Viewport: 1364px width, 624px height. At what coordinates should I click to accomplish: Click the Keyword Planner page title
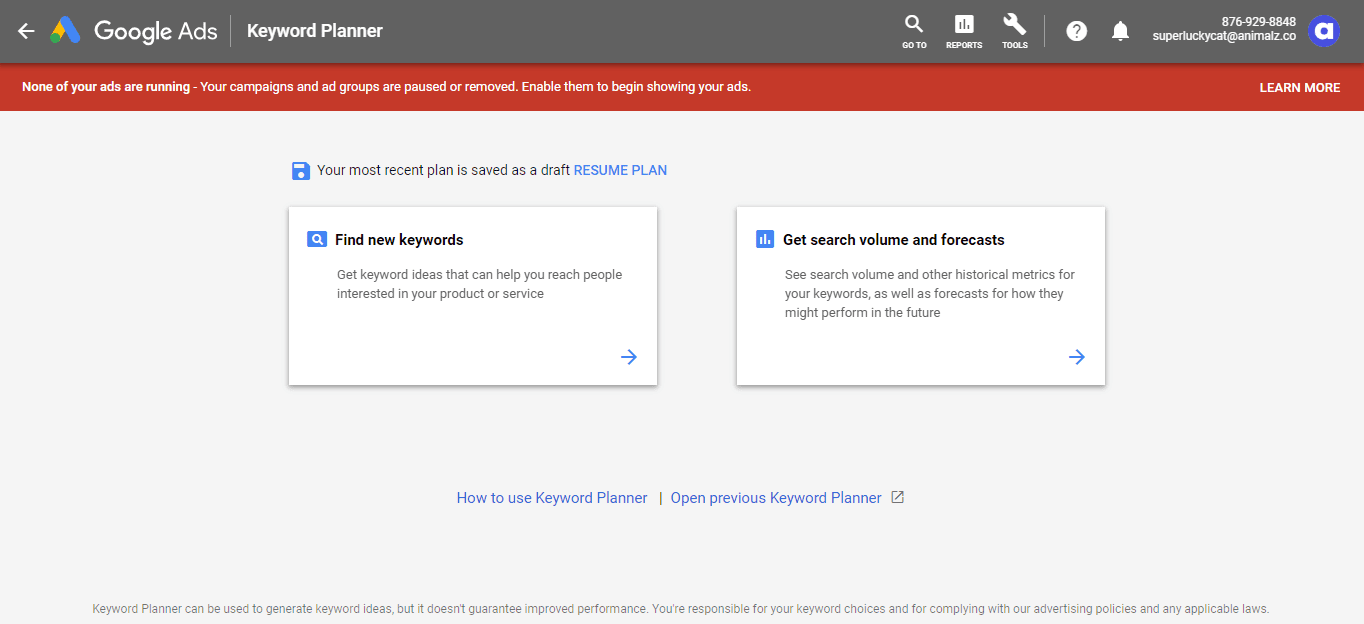pos(315,31)
